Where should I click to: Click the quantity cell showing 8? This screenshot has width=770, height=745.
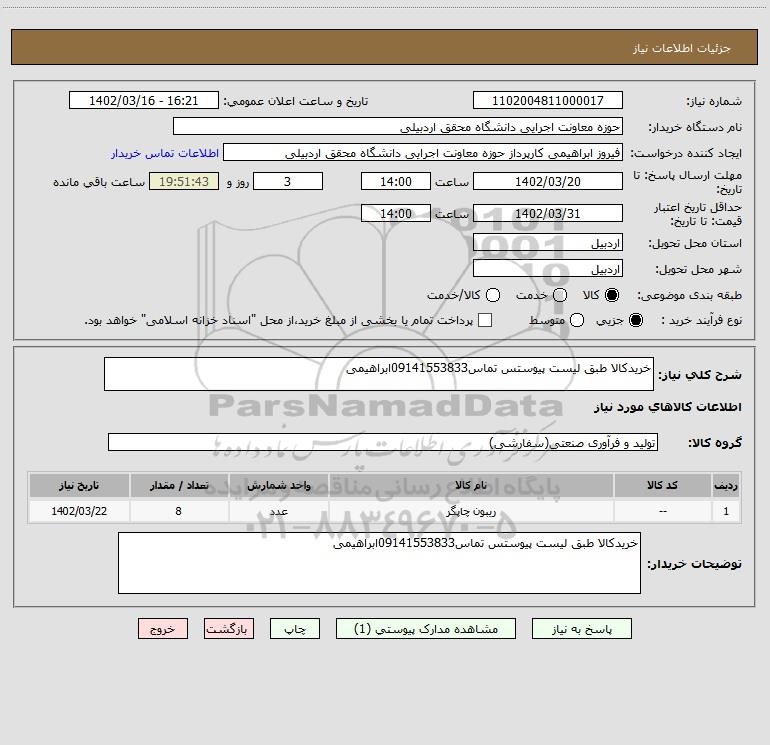[179, 511]
